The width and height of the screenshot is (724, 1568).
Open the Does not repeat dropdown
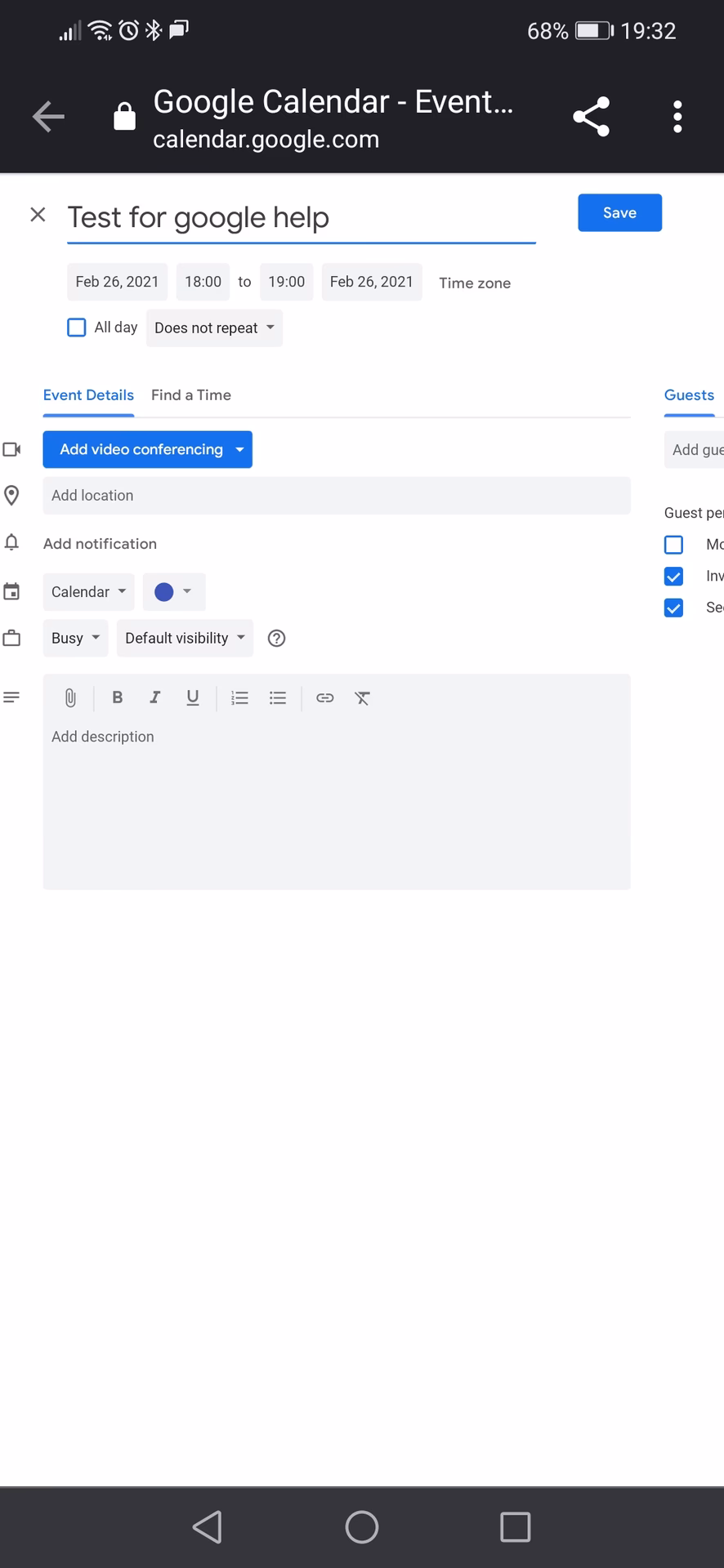214,328
